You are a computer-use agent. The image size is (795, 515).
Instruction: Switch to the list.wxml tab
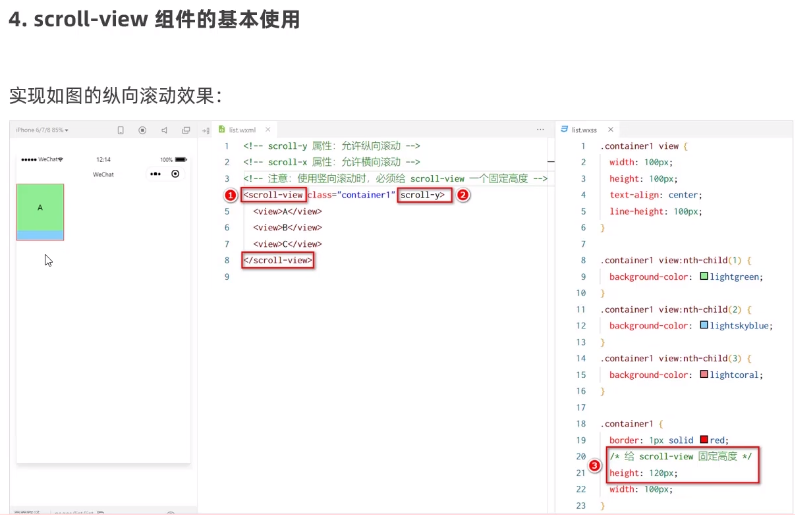[x=242, y=130]
